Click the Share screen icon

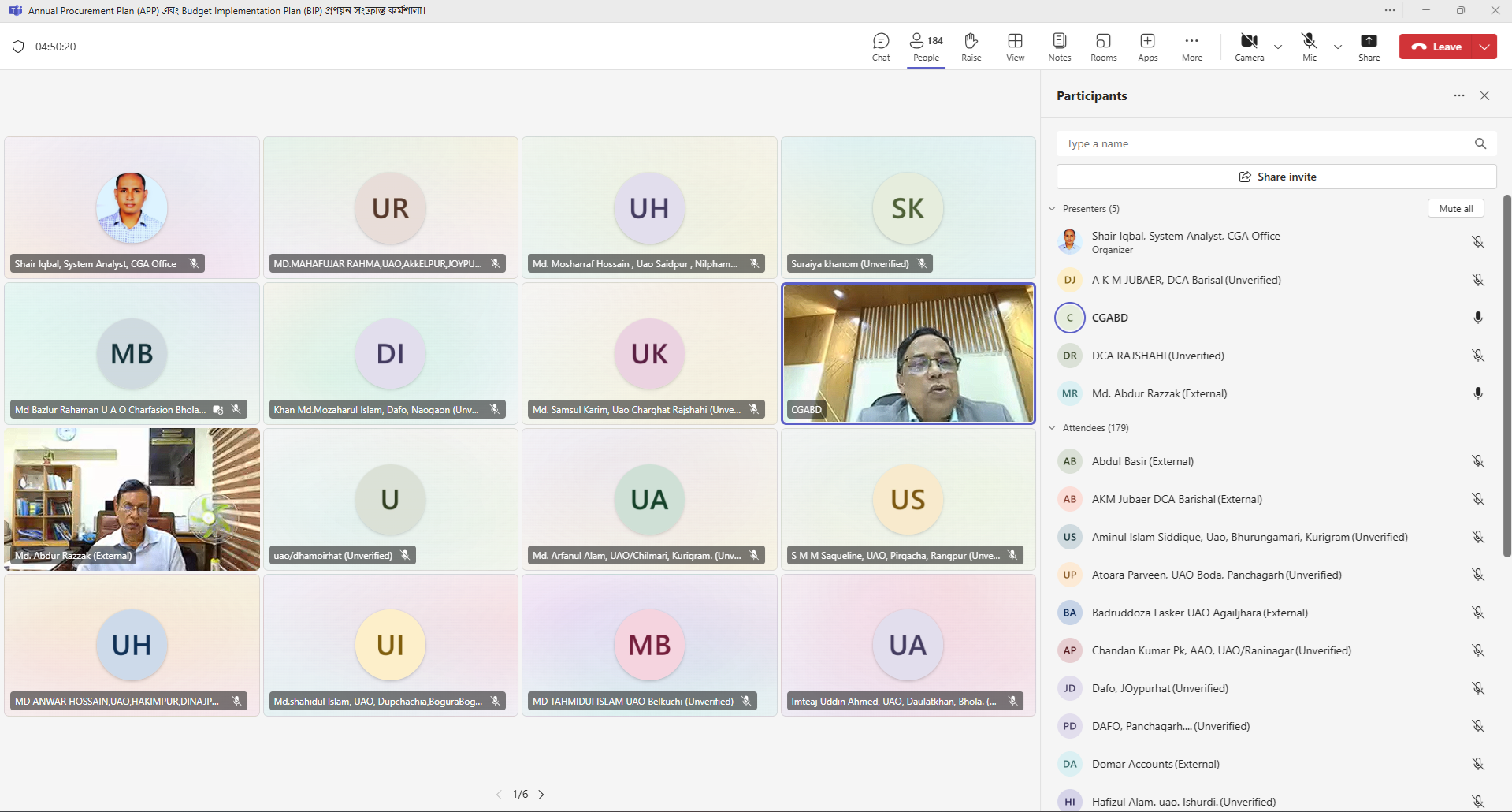pos(1369,47)
